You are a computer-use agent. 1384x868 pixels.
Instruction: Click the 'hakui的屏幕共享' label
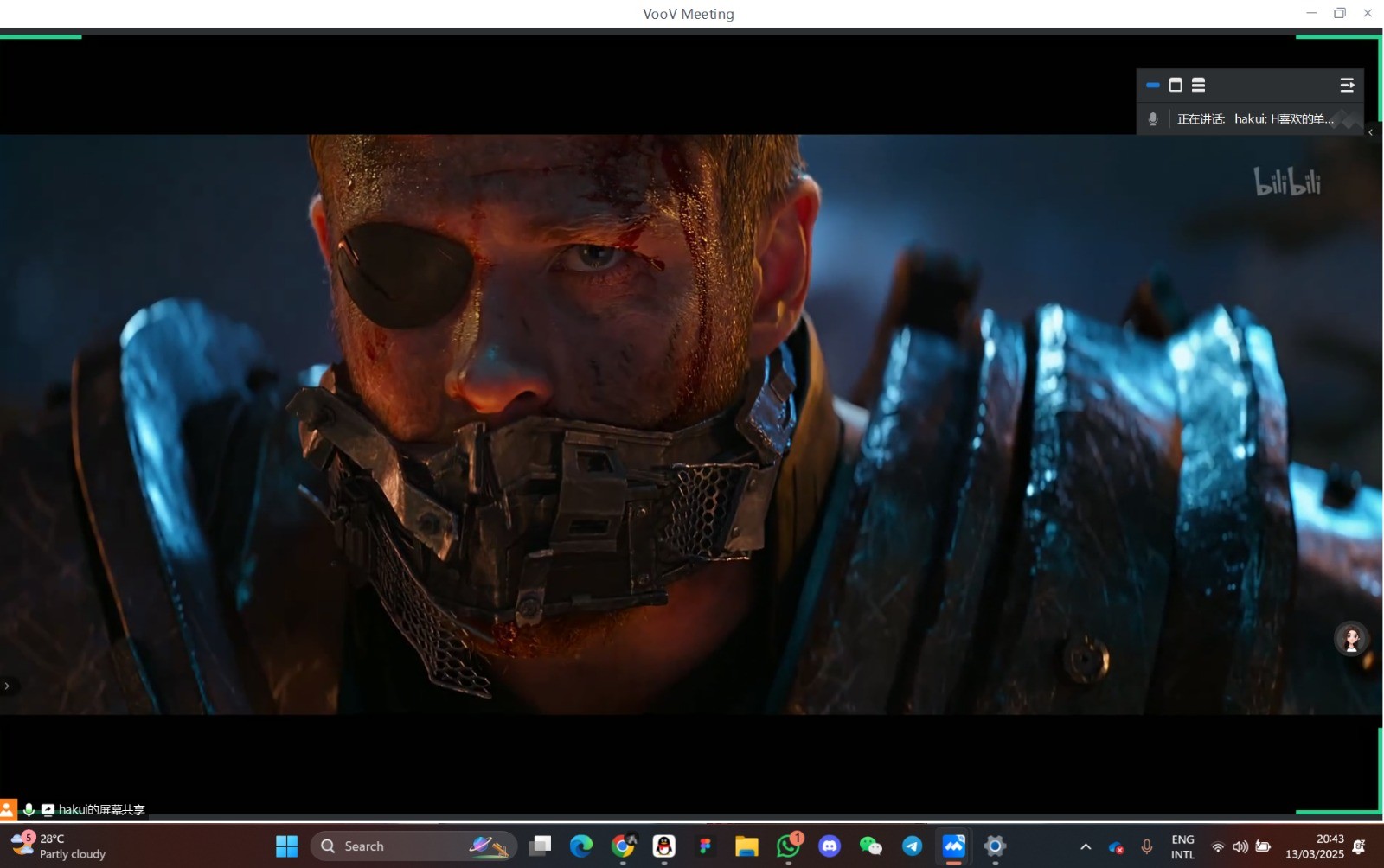coord(101,809)
